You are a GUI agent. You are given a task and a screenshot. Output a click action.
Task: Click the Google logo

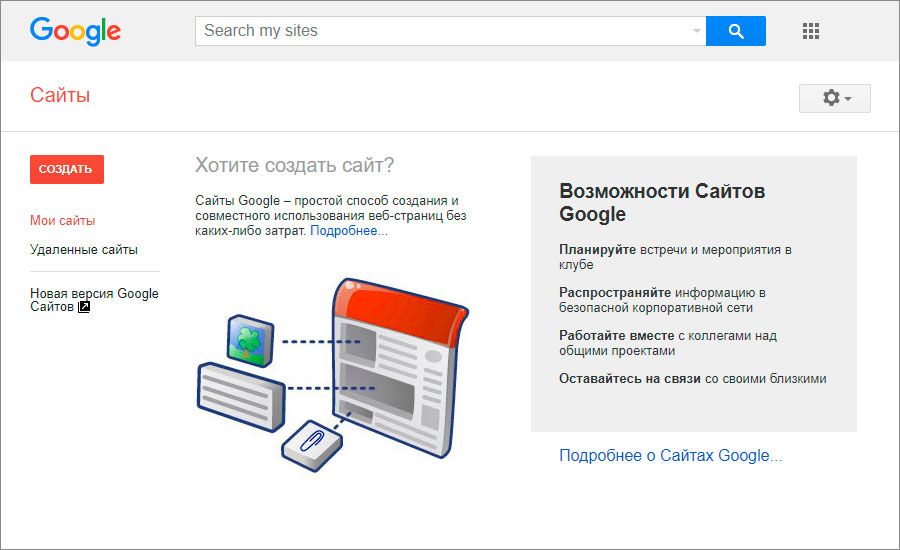[x=75, y=31]
